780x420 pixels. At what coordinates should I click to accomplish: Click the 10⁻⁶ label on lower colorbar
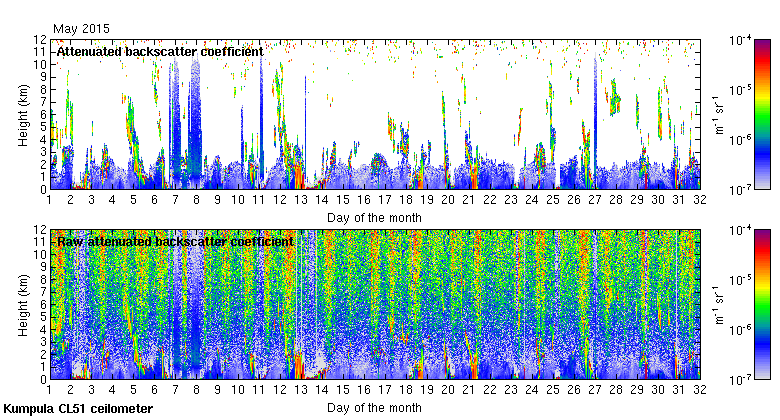click(x=740, y=330)
